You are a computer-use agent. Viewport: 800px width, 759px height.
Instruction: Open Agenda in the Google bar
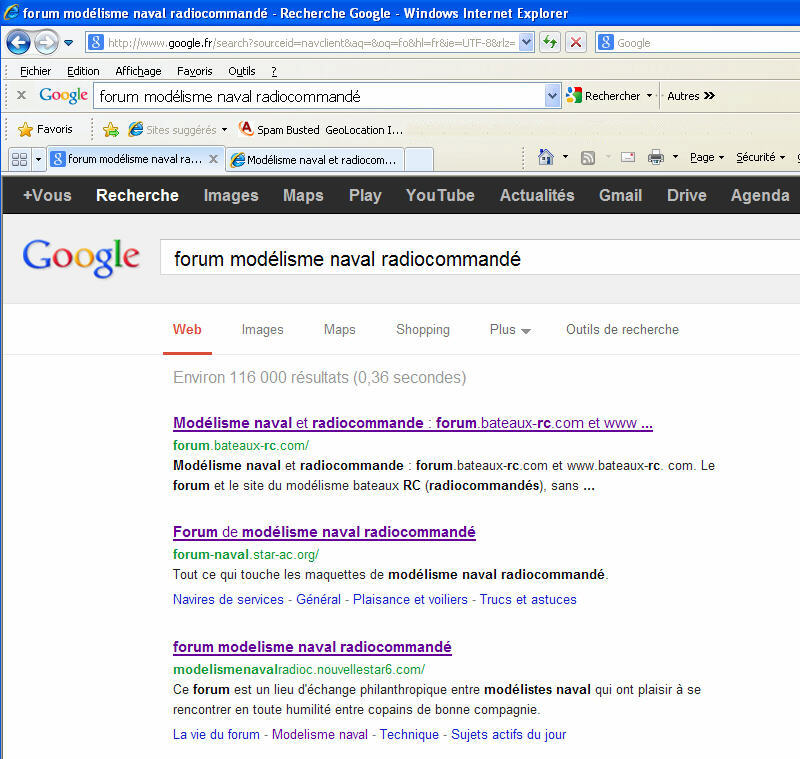760,195
